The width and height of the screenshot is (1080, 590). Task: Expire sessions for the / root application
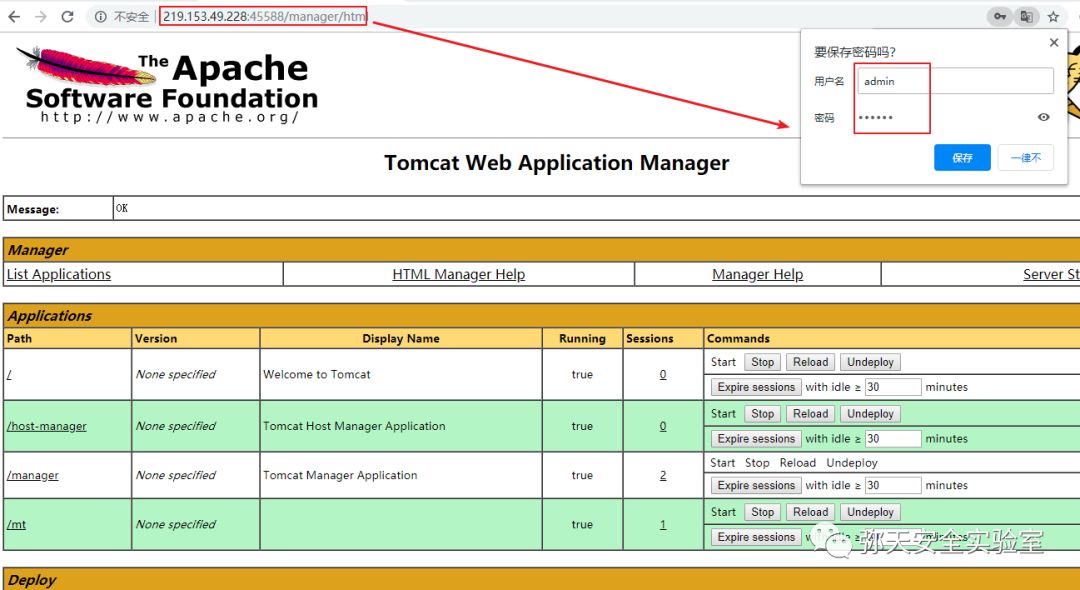pos(756,387)
